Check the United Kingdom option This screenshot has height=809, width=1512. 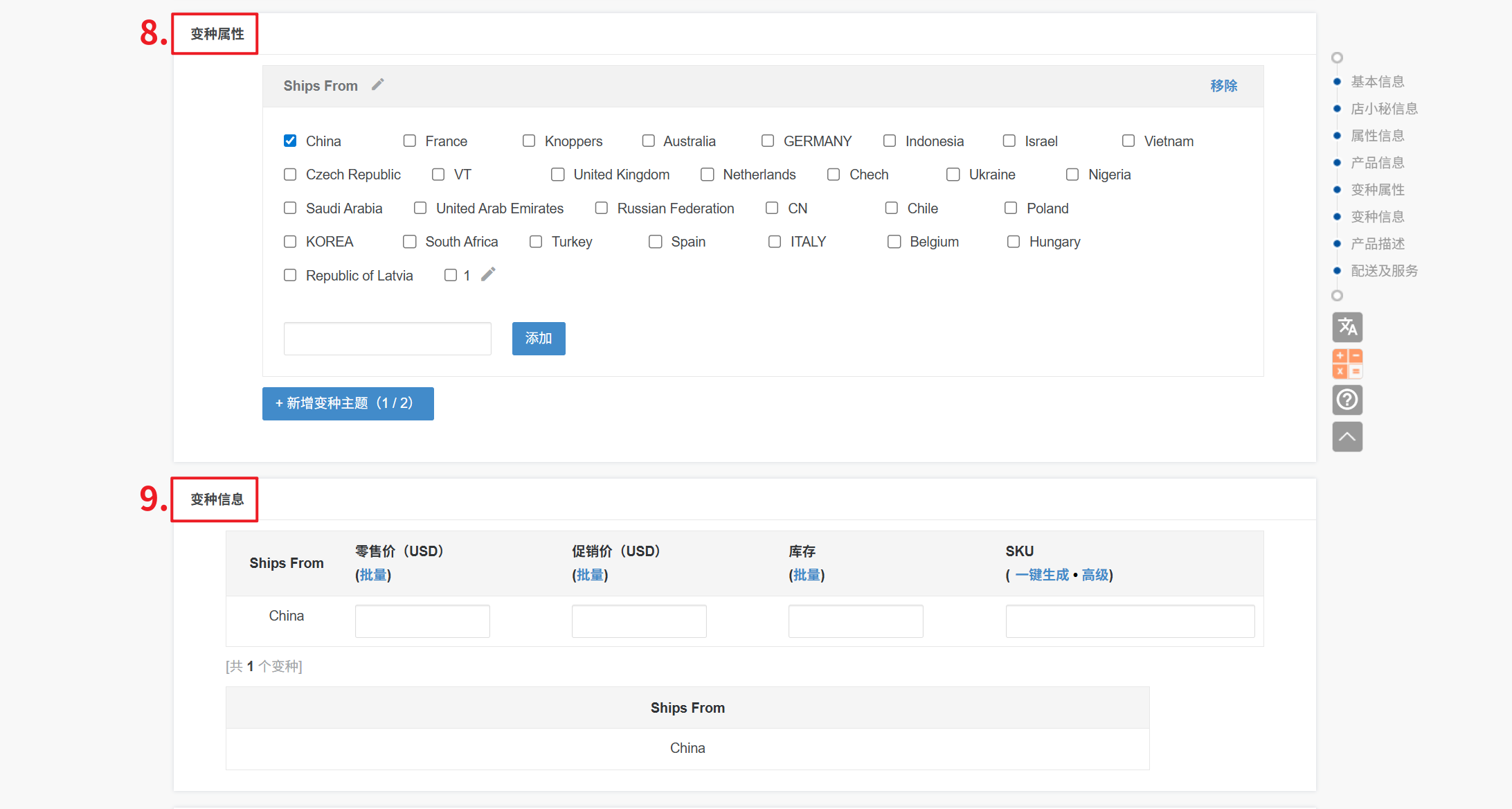click(x=557, y=175)
